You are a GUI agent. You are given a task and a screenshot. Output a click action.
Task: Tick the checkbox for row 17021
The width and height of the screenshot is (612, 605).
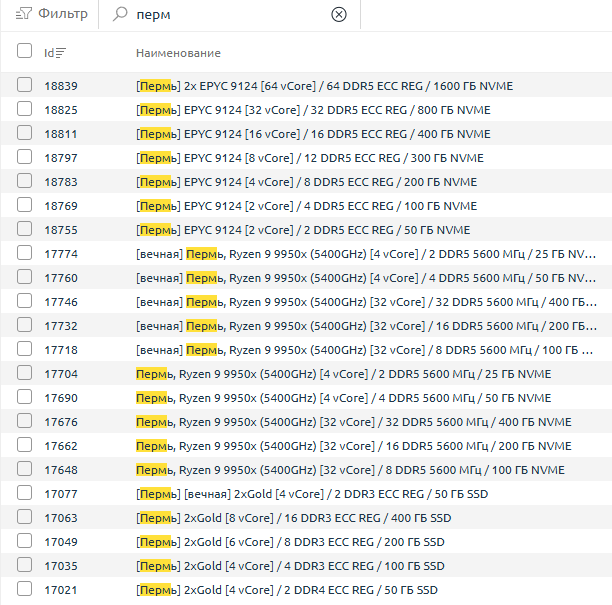coord(24,590)
